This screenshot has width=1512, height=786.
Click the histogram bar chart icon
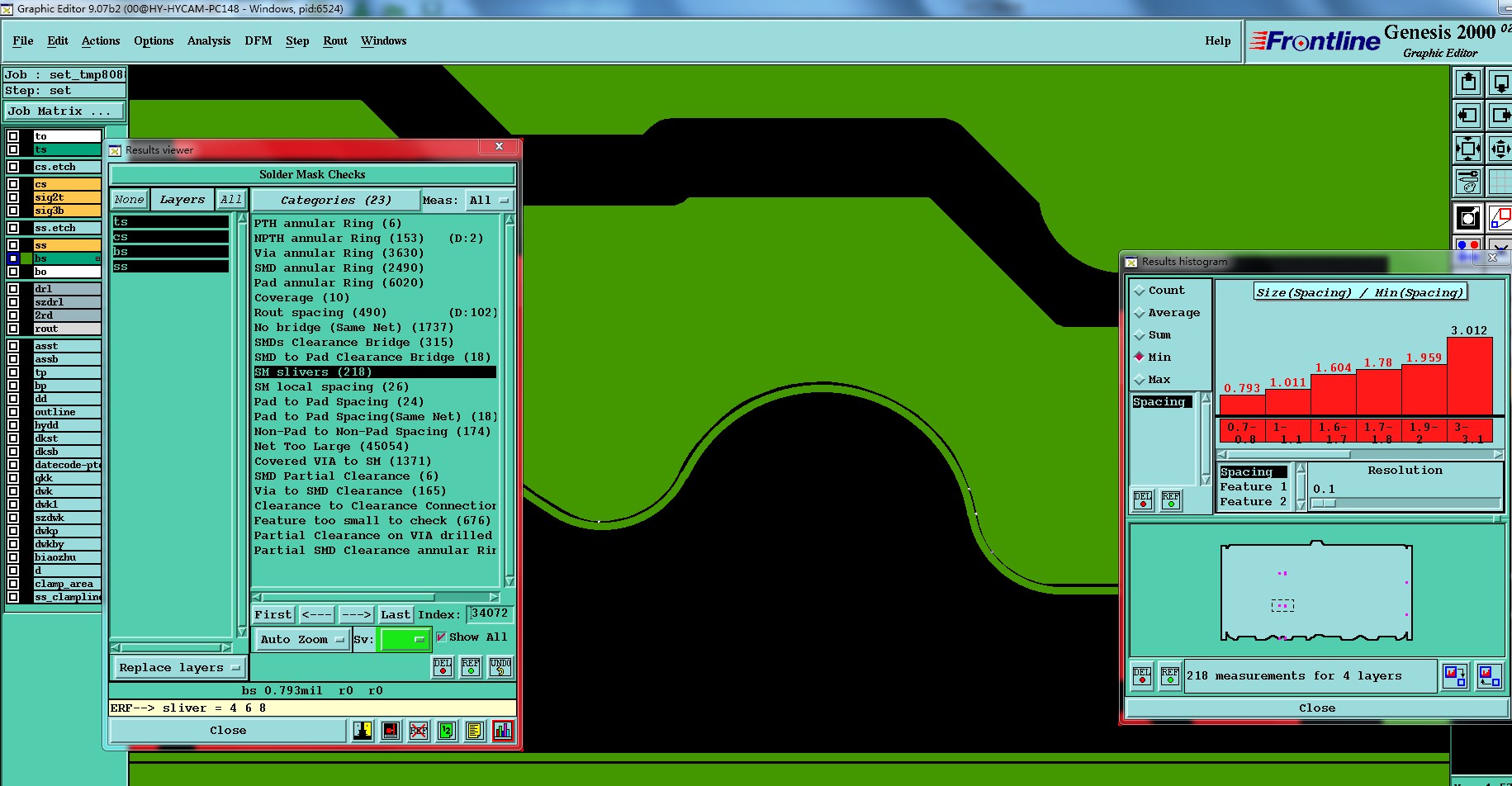coord(502,731)
